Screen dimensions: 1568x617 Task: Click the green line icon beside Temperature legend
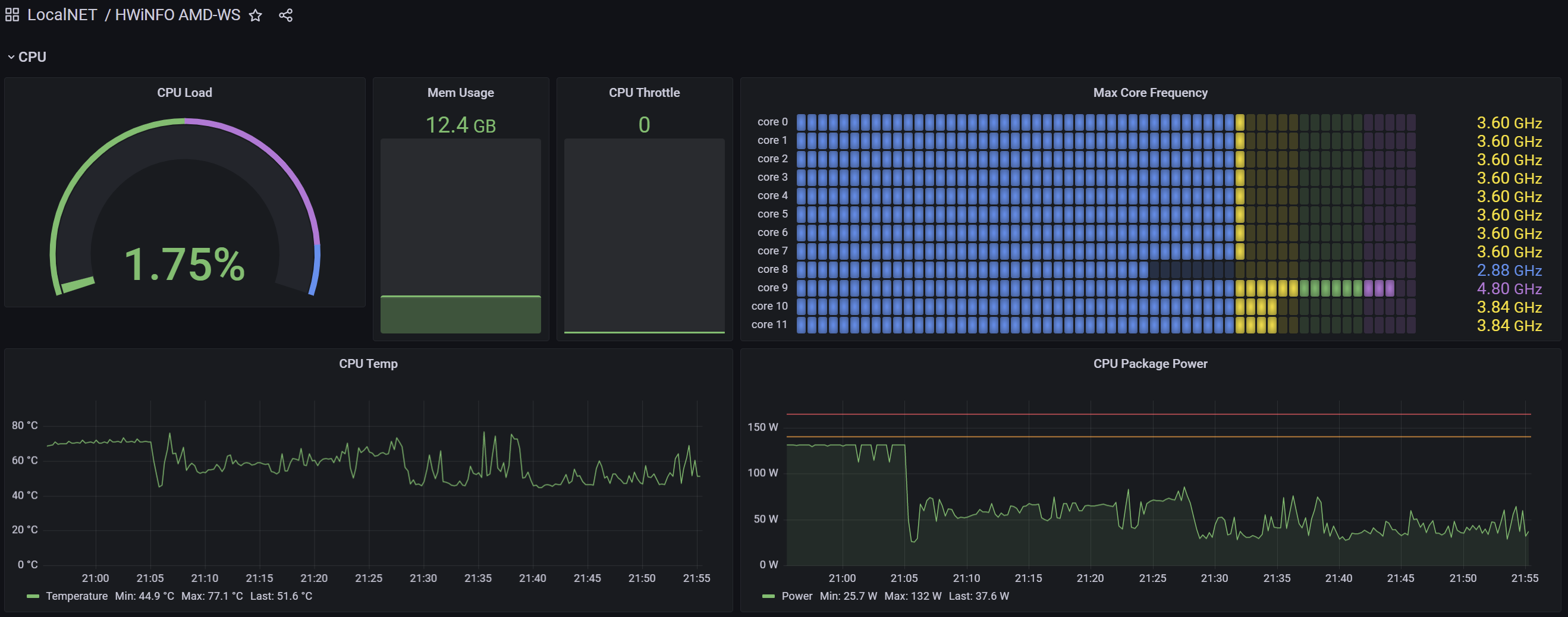[34, 596]
